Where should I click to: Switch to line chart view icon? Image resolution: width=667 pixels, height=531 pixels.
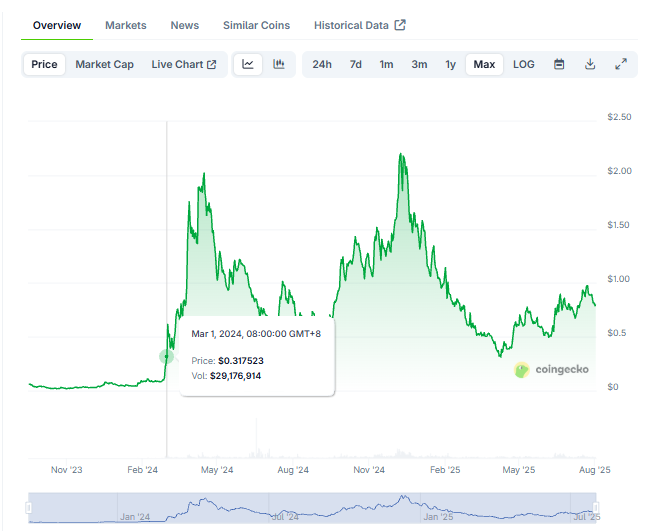click(248, 64)
